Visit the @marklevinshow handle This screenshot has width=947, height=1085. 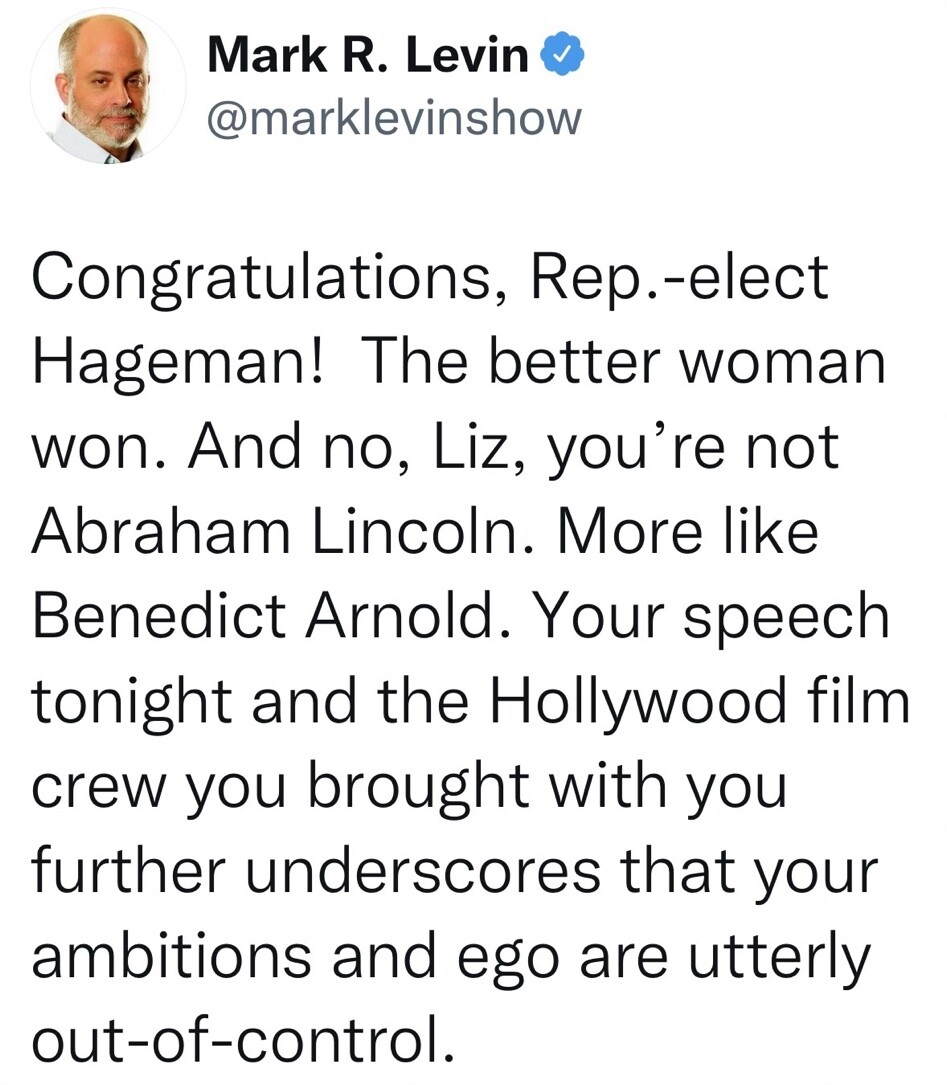tap(395, 118)
